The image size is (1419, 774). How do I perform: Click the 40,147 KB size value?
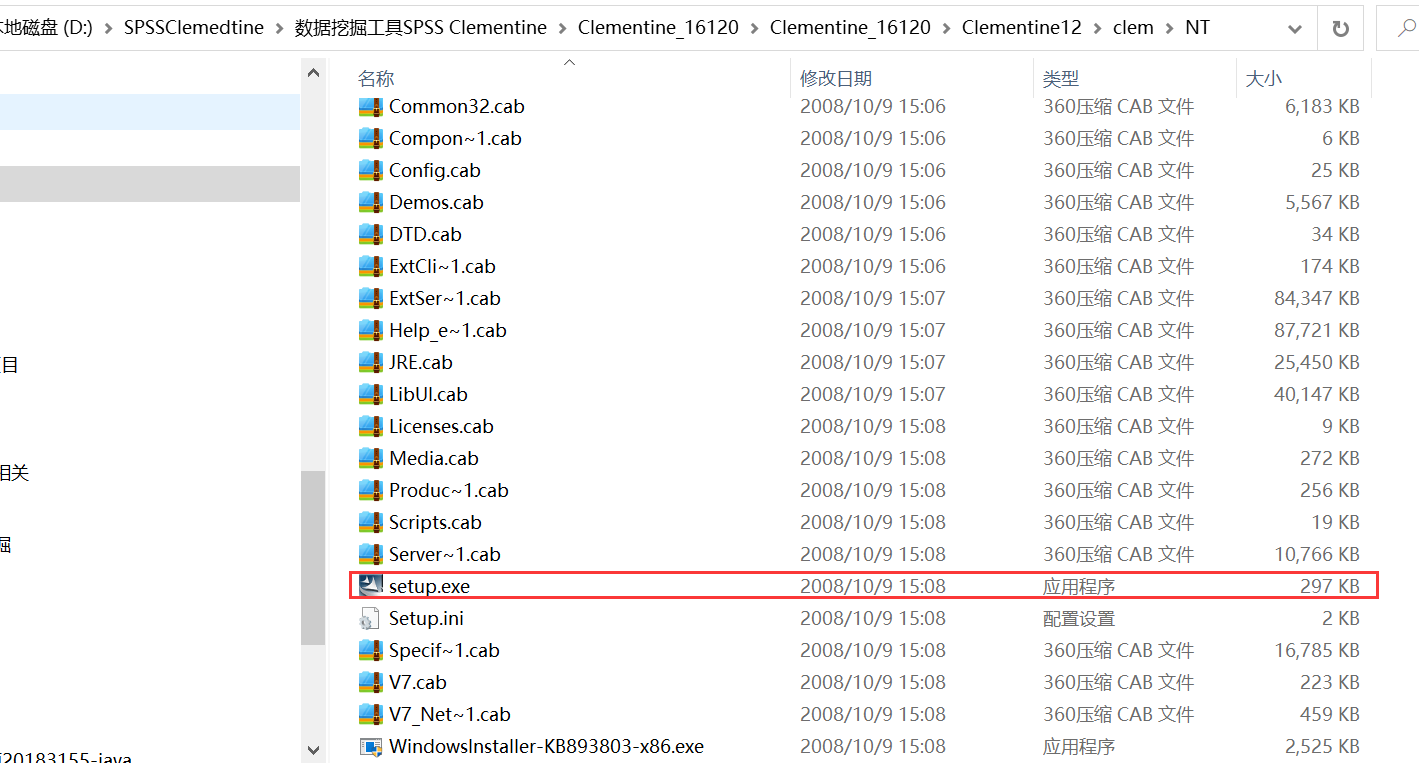click(1316, 394)
